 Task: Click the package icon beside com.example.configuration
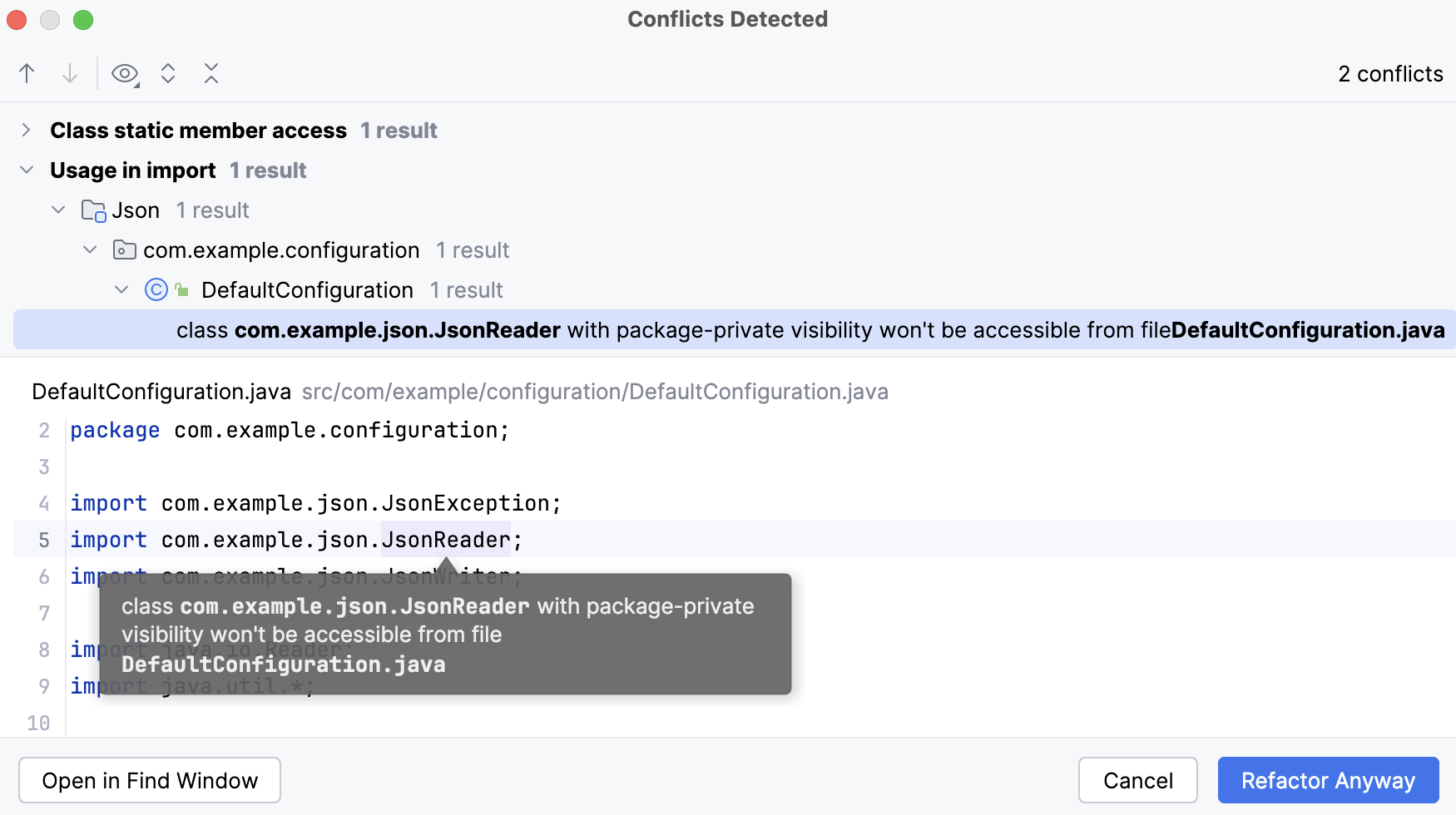(x=123, y=249)
